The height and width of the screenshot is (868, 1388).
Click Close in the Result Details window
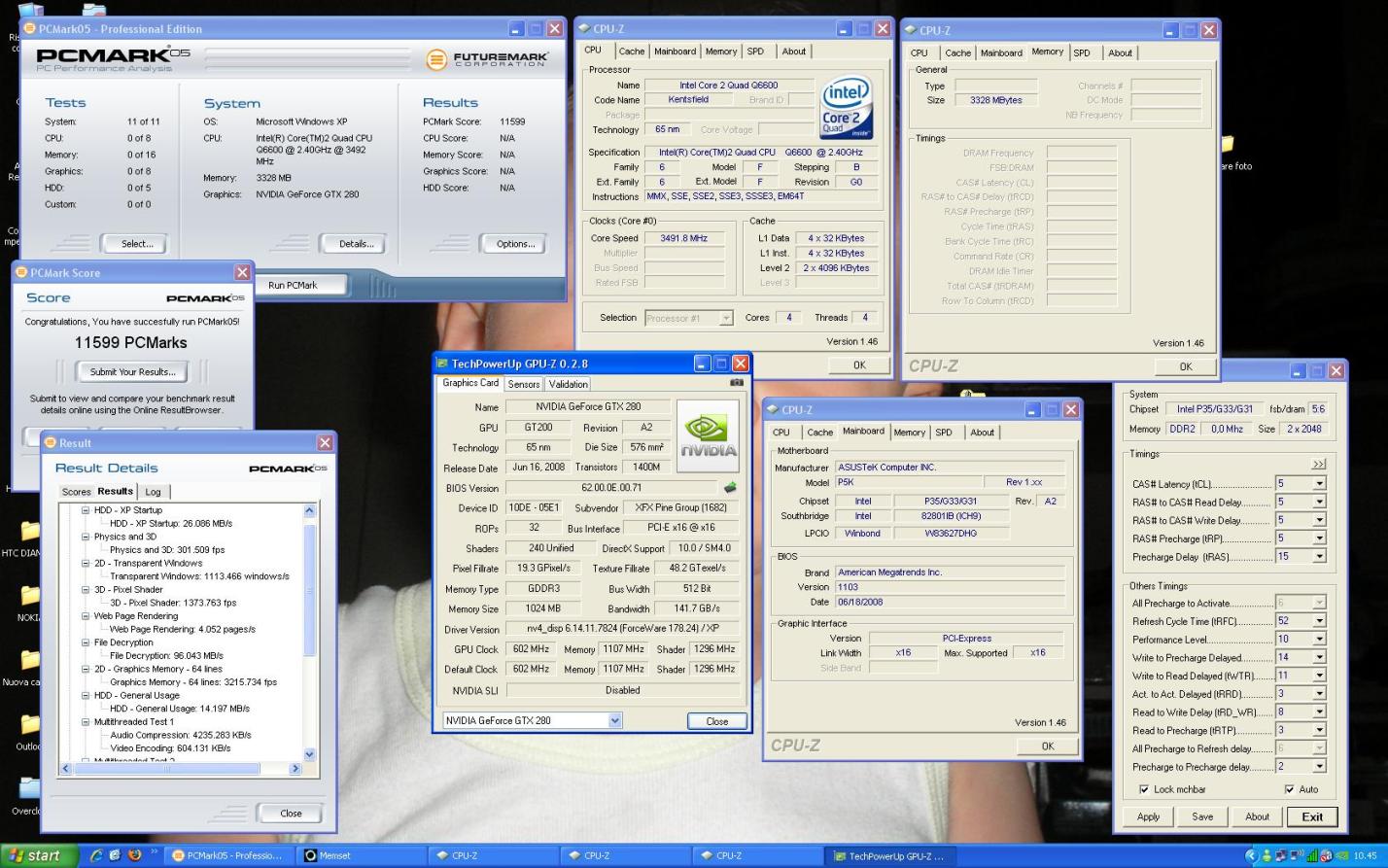click(x=291, y=814)
